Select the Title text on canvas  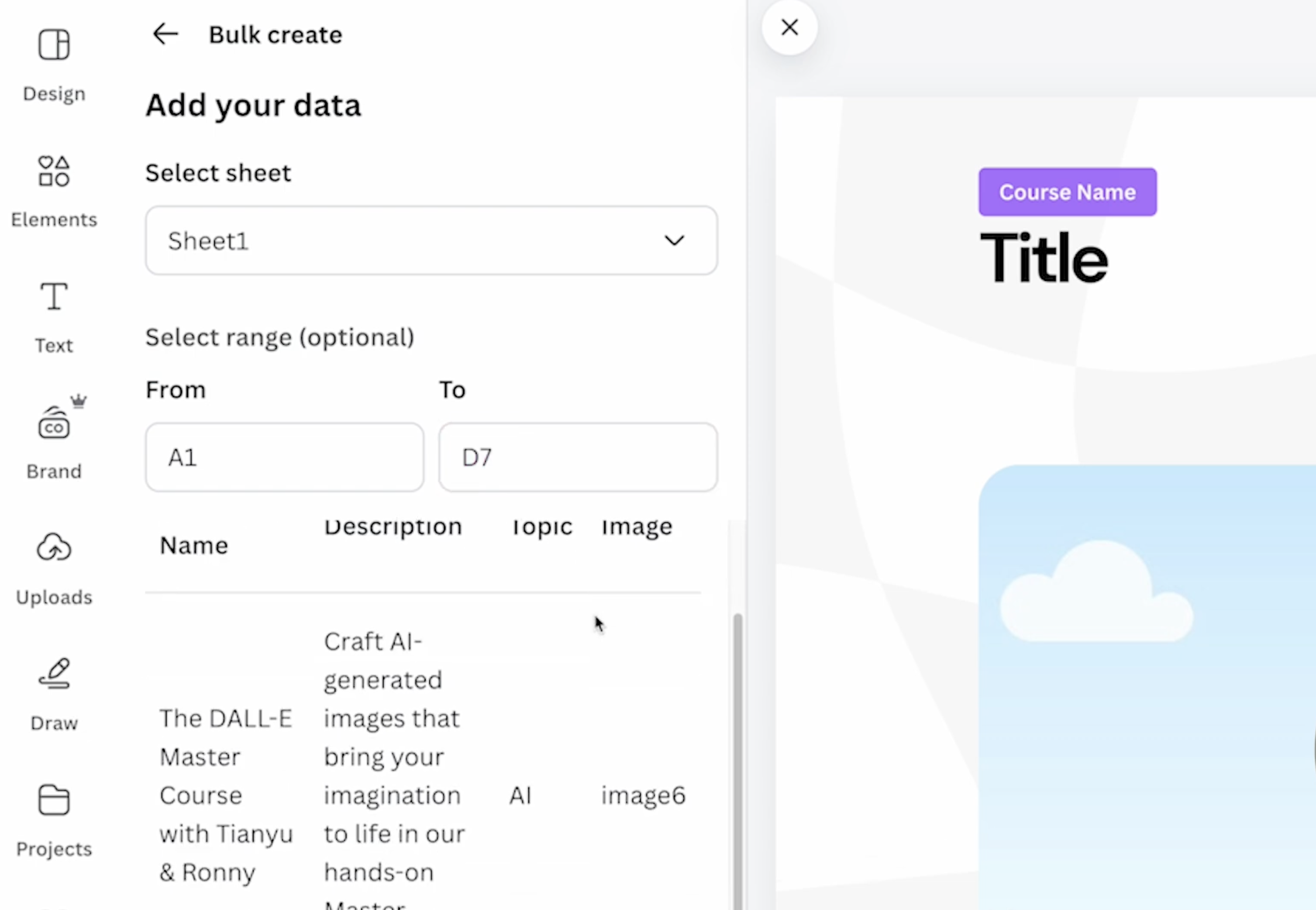point(1044,257)
